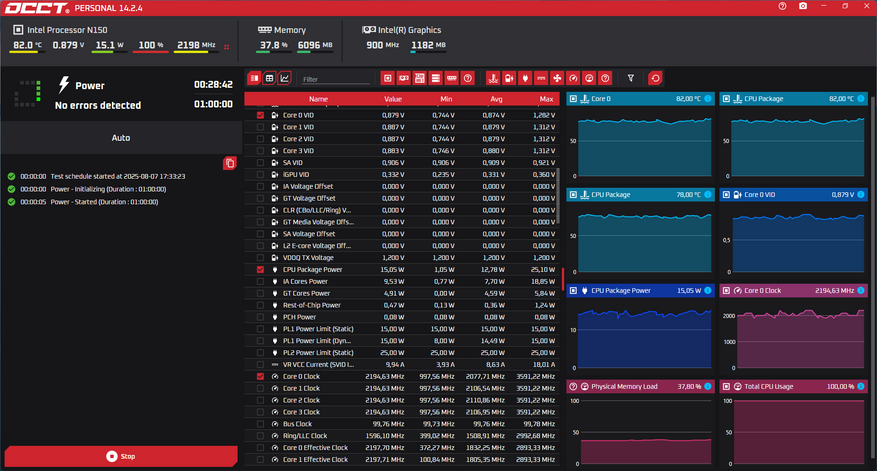This screenshot has height=471, width=877.
Task: Click the sensor Filter text field
Action: pos(336,79)
